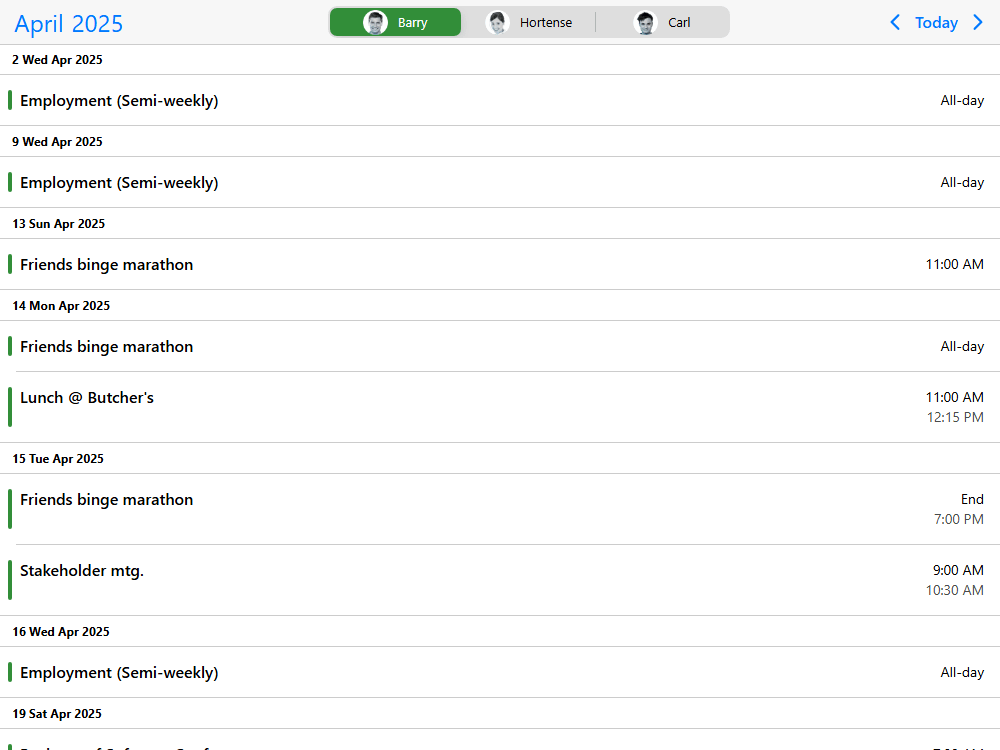
Task: Jump to Today
Action: point(936,22)
